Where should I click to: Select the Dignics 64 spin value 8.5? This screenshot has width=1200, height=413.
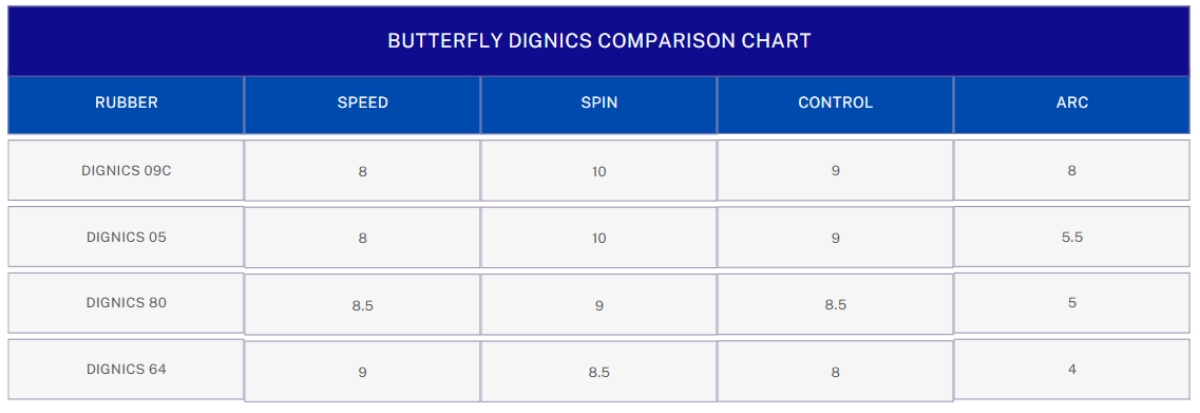coord(598,372)
